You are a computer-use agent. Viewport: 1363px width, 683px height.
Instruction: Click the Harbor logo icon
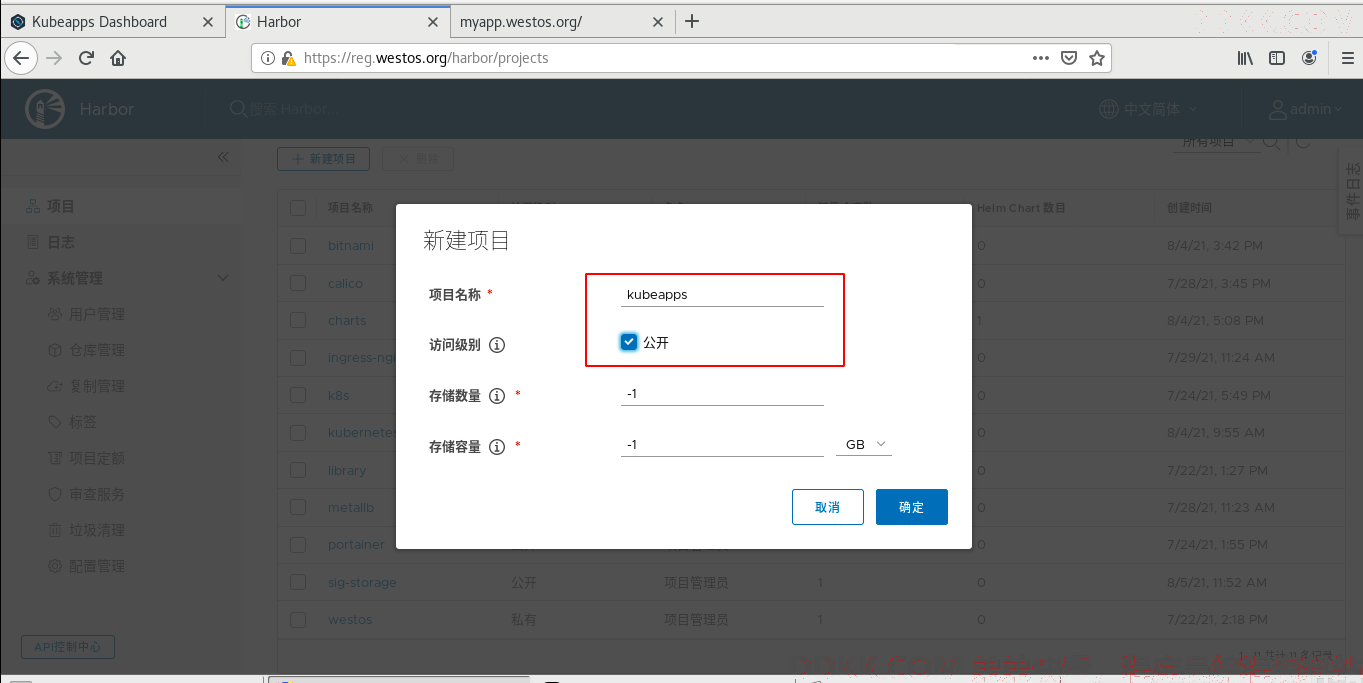pyautogui.click(x=44, y=109)
